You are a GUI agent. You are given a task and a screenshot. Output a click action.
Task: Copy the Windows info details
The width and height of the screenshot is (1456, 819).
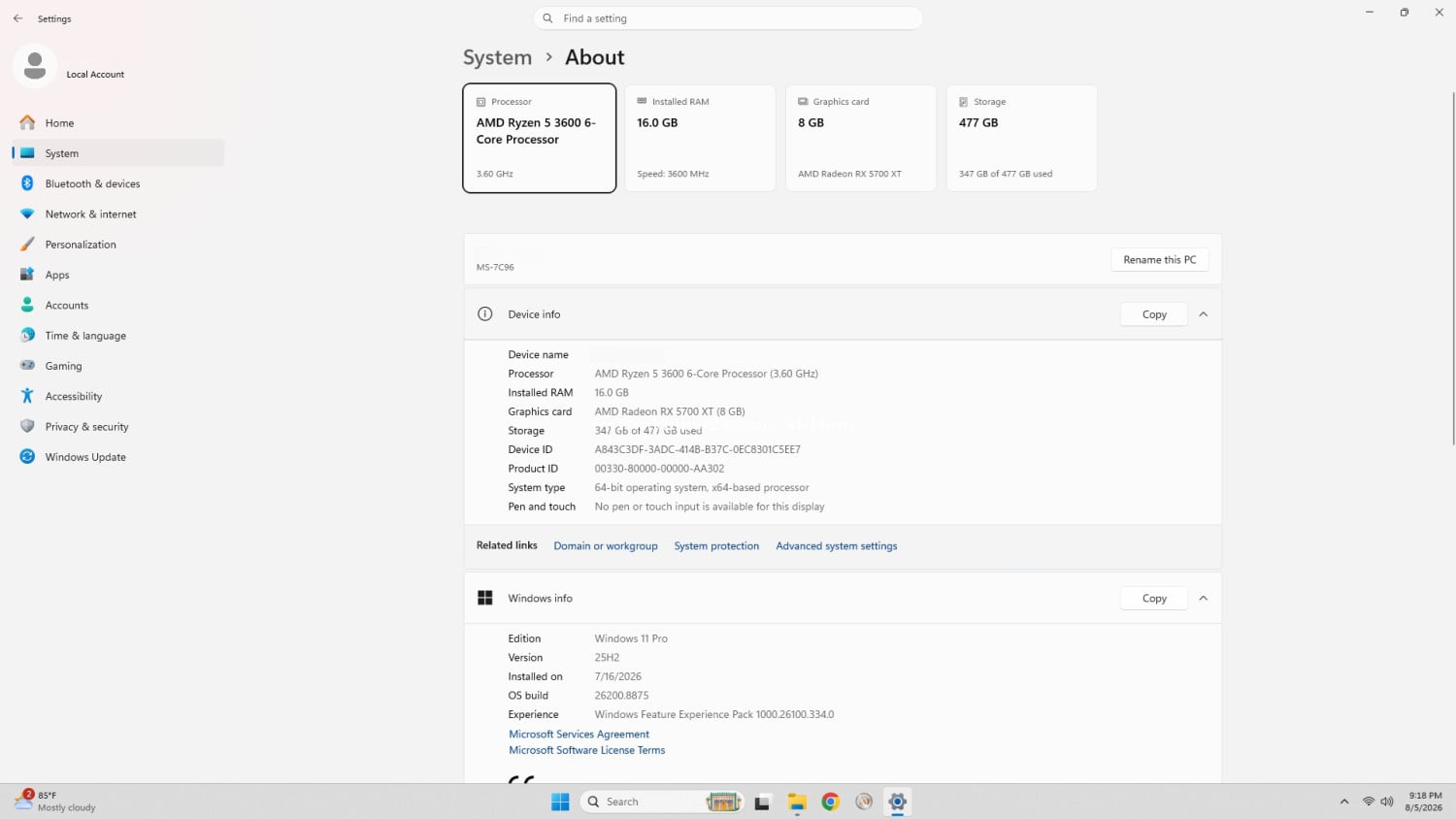tap(1154, 599)
